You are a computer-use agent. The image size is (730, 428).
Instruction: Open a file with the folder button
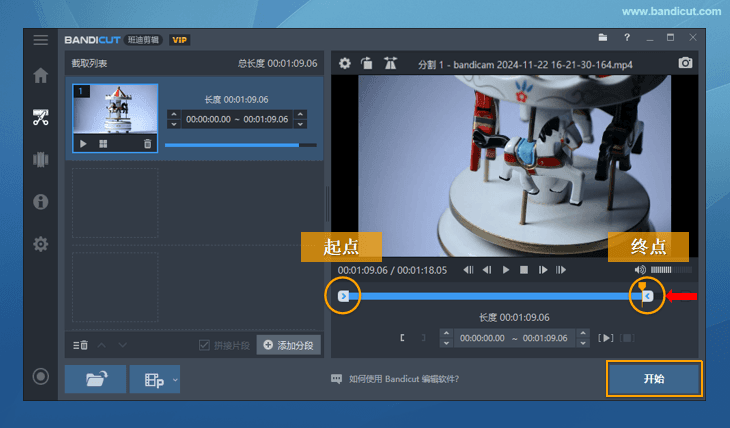95,379
